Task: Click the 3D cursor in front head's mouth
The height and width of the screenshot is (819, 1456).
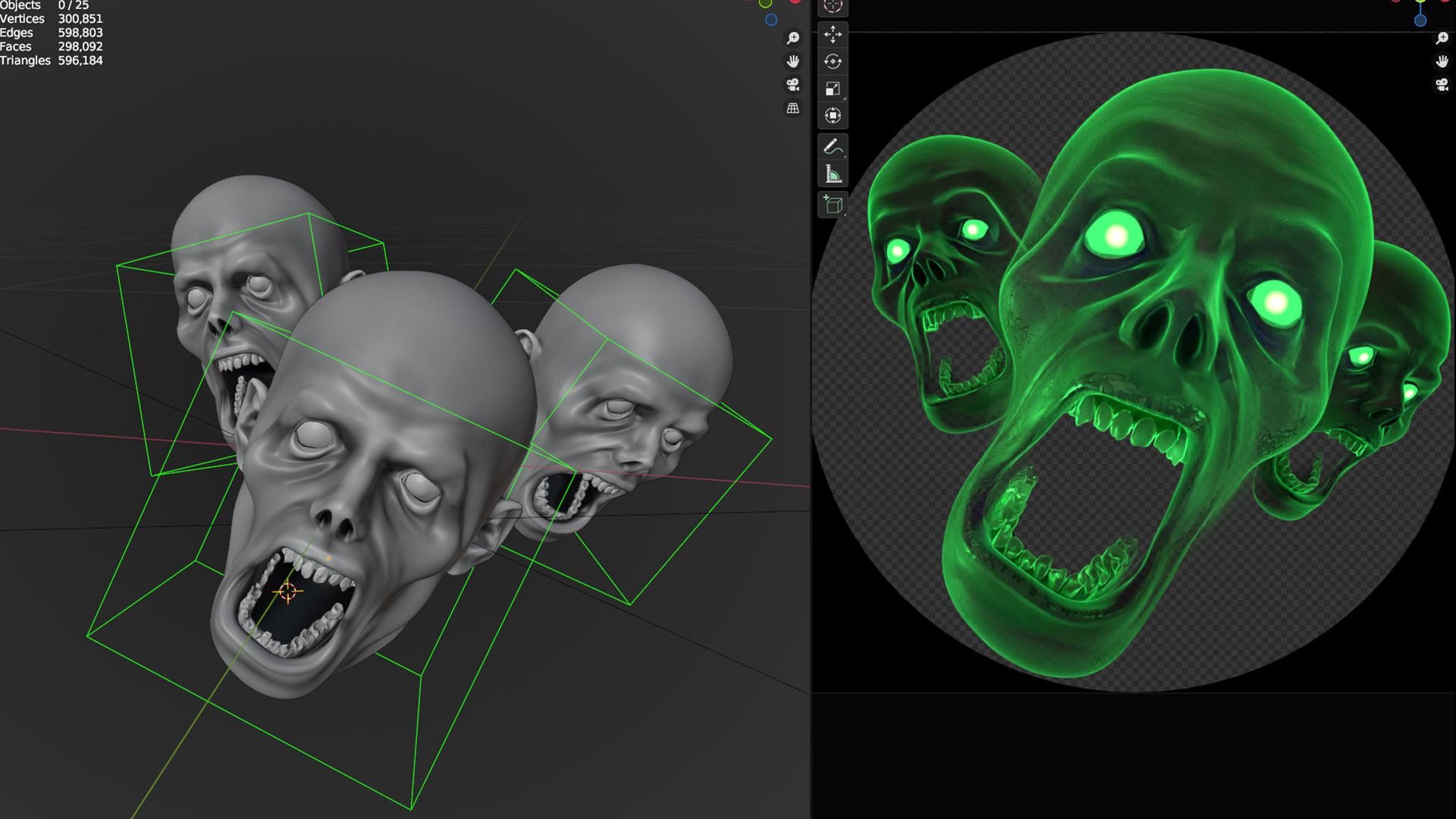Action: (x=287, y=591)
